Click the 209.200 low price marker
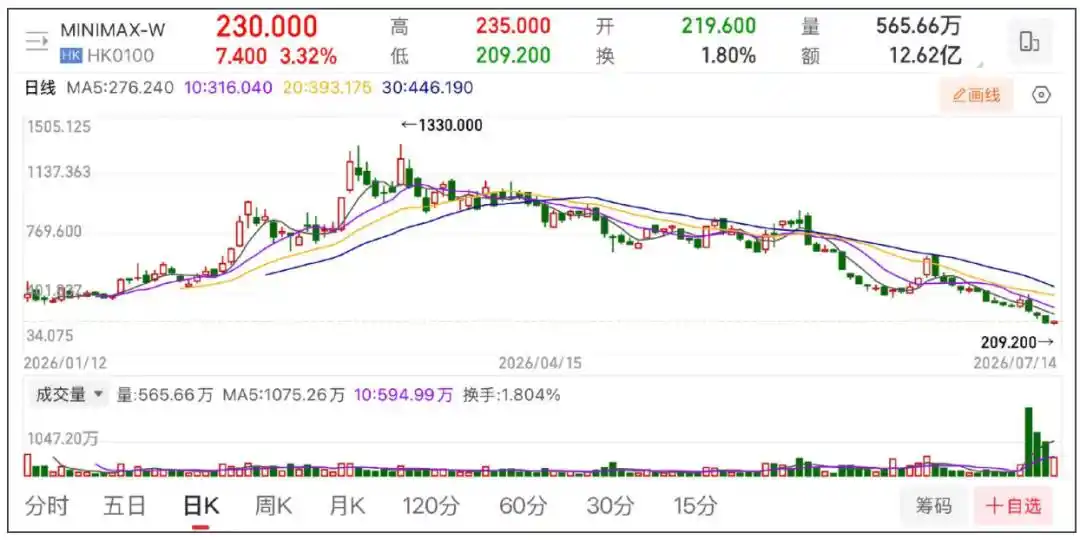Screen dimensions: 1080x540 click(x=1016, y=341)
